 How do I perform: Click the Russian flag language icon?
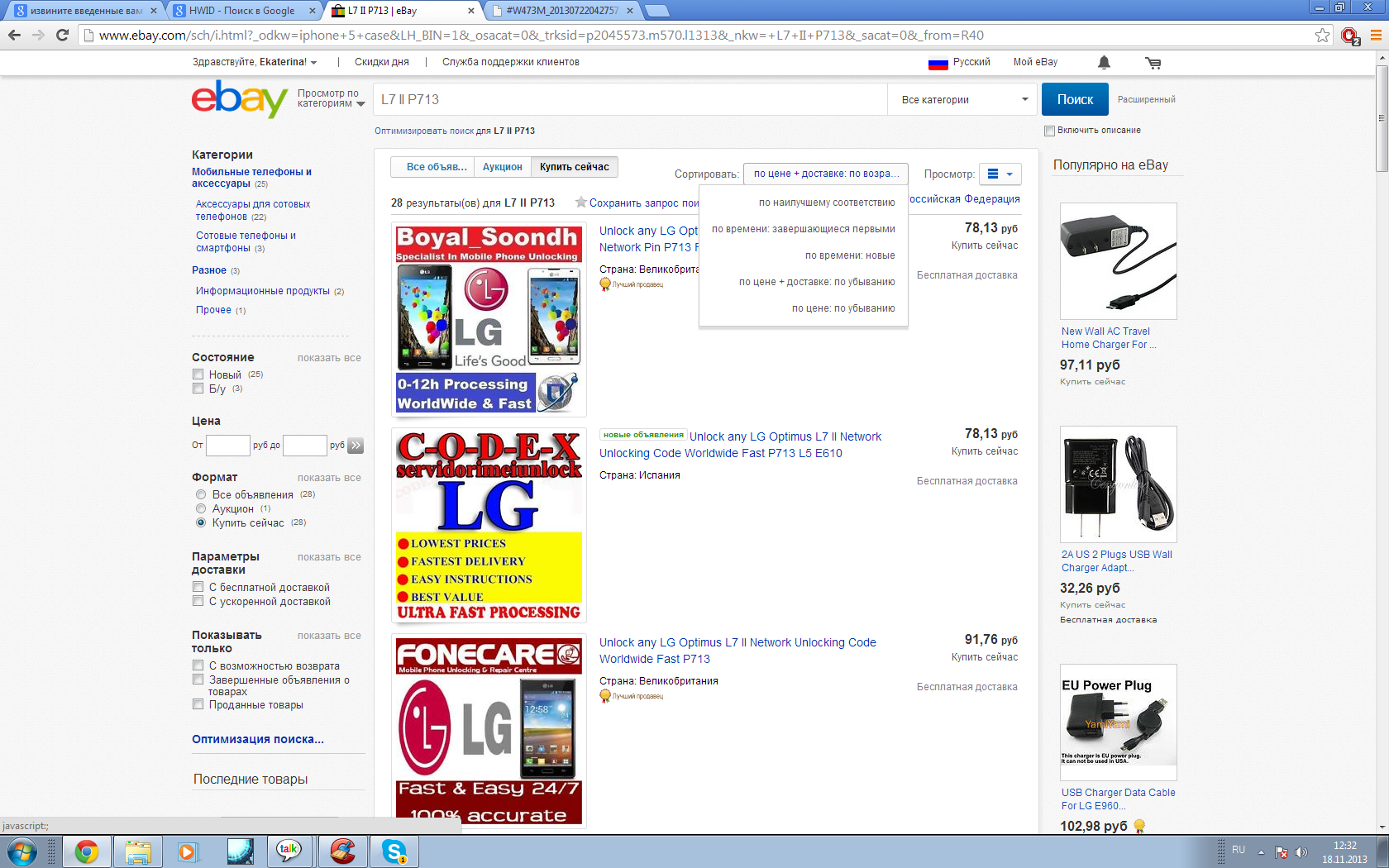(x=938, y=63)
